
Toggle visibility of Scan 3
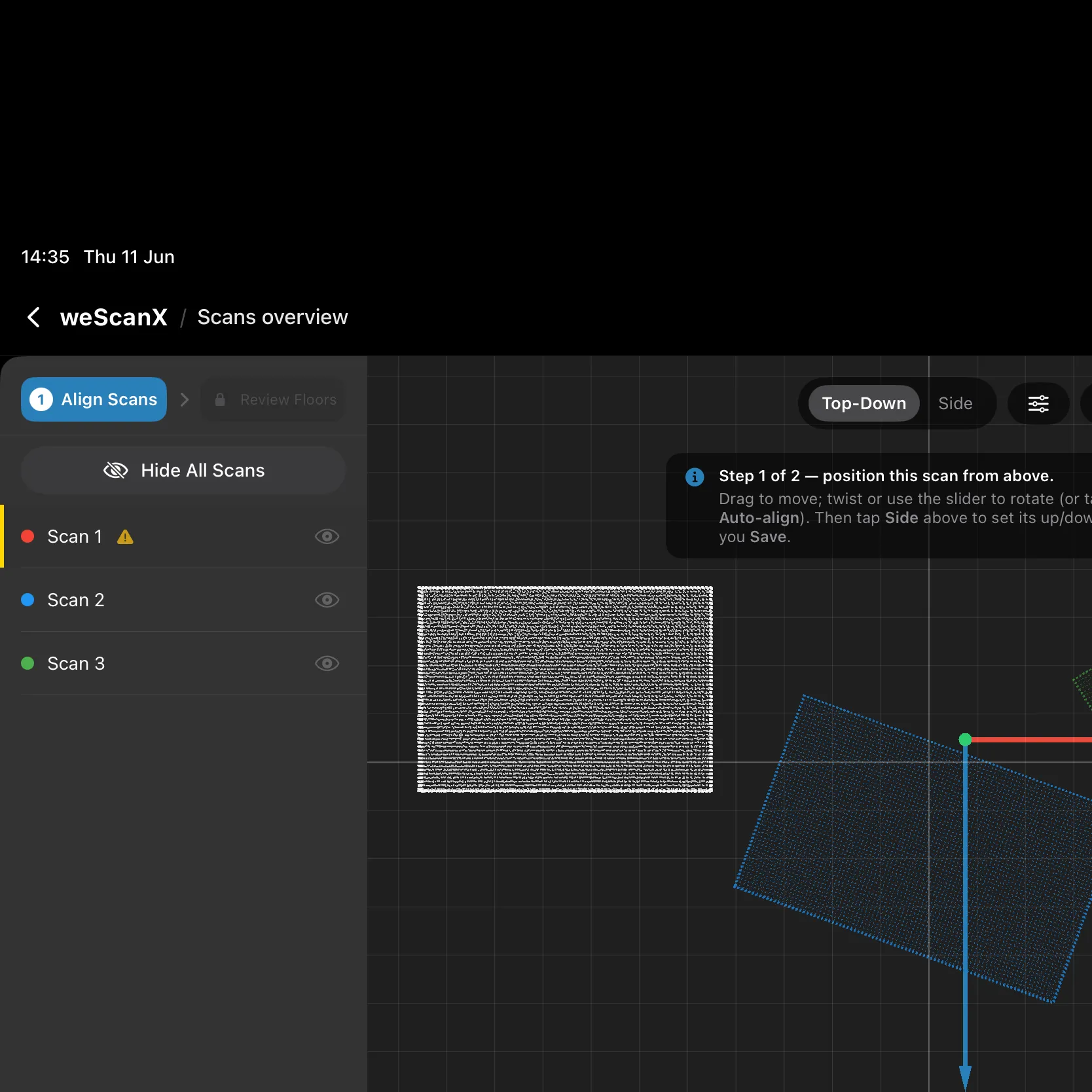327,663
